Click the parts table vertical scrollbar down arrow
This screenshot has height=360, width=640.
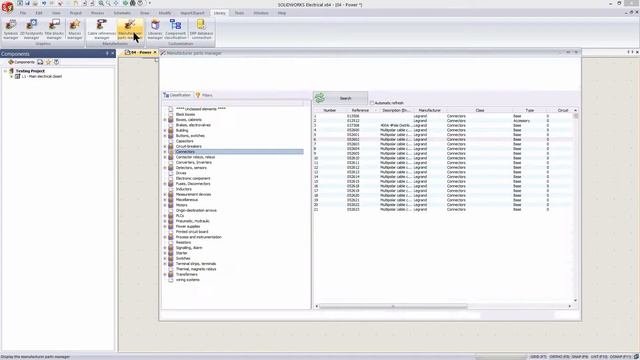point(576,301)
